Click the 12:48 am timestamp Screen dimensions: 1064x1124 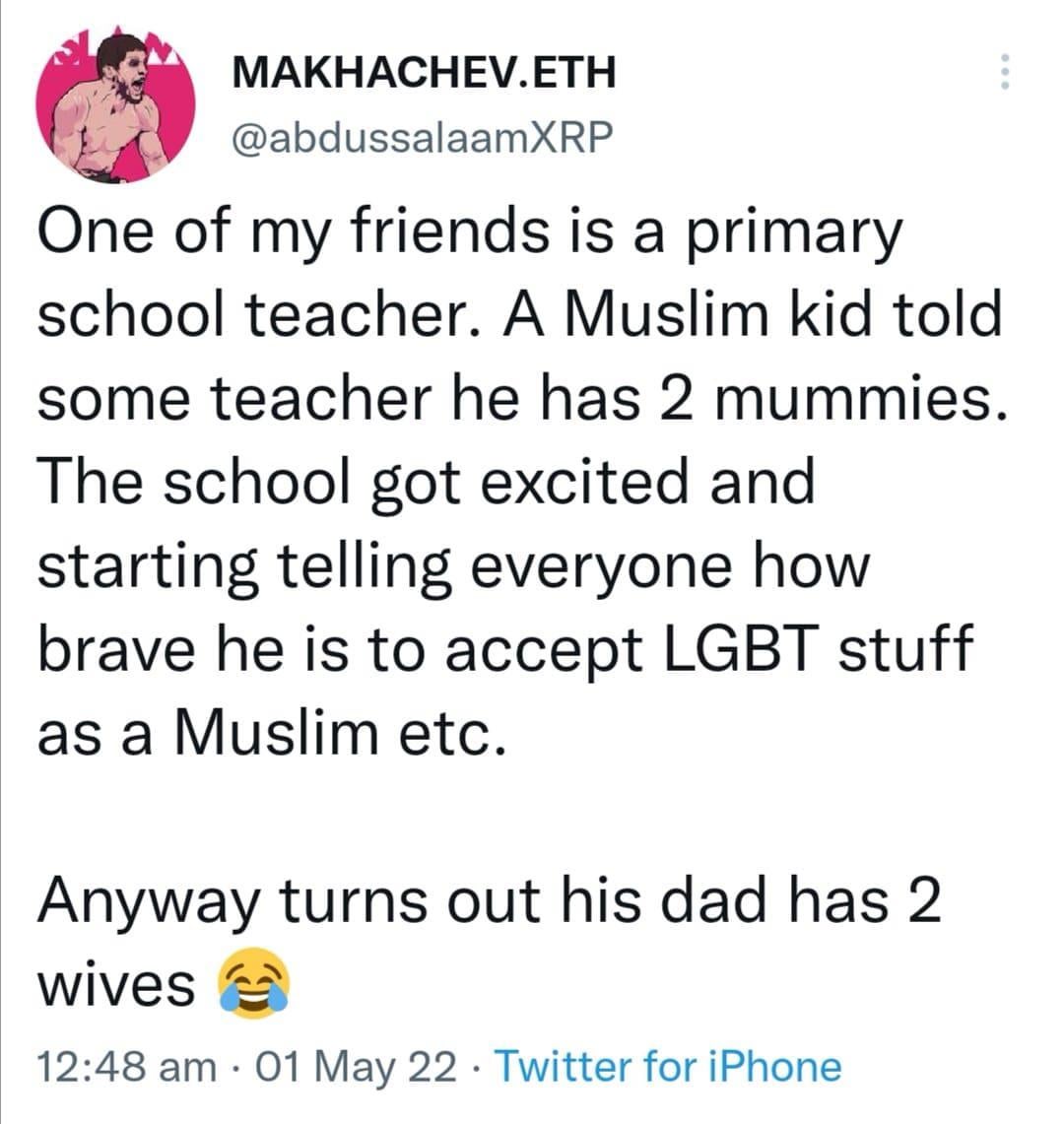tap(127, 1066)
